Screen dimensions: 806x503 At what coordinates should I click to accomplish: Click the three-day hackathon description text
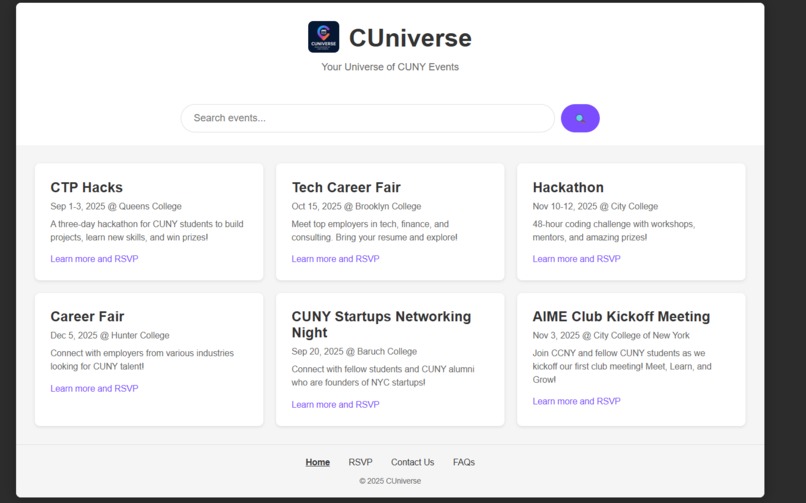point(147,231)
